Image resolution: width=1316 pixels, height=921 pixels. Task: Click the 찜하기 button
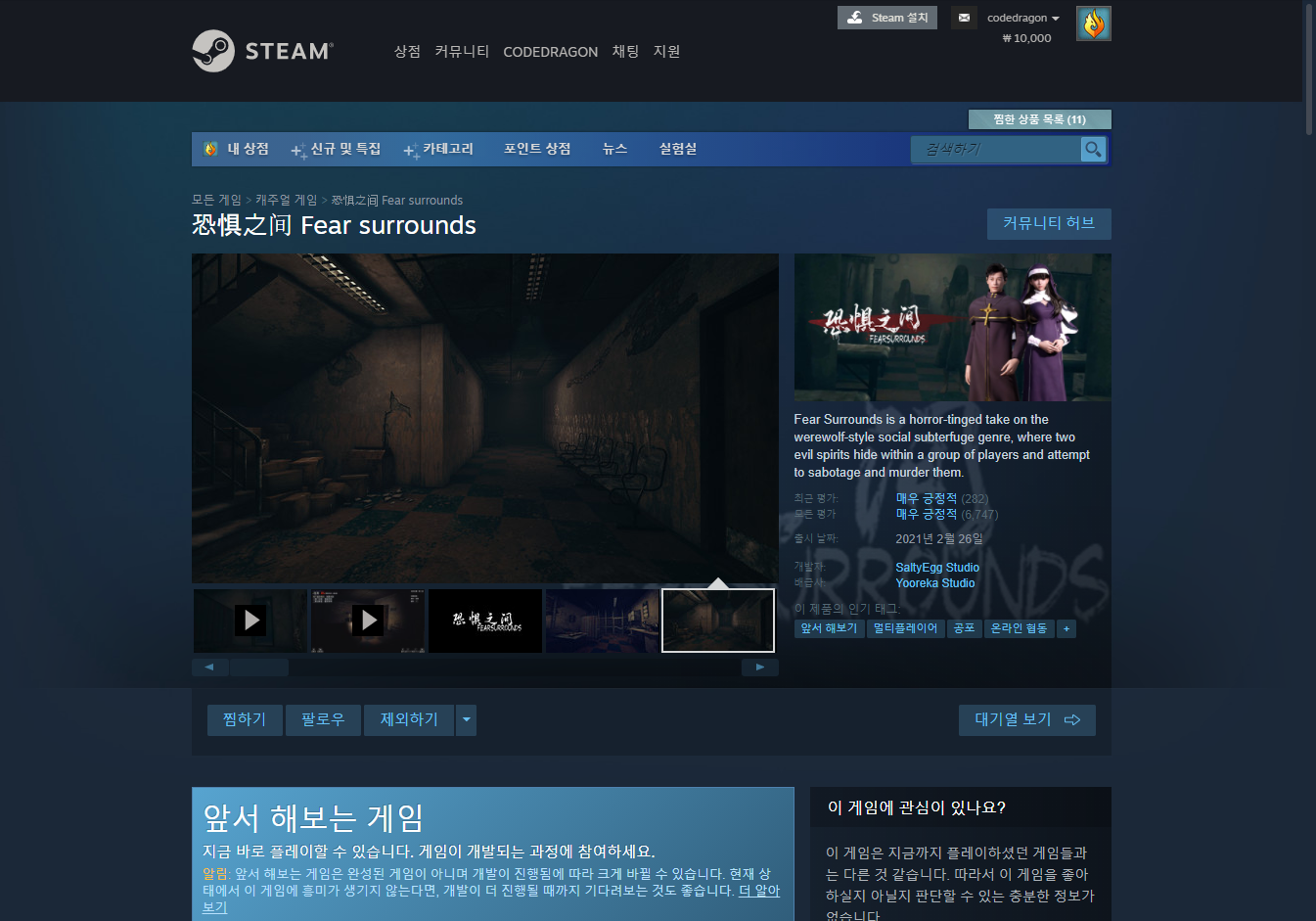click(x=245, y=720)
